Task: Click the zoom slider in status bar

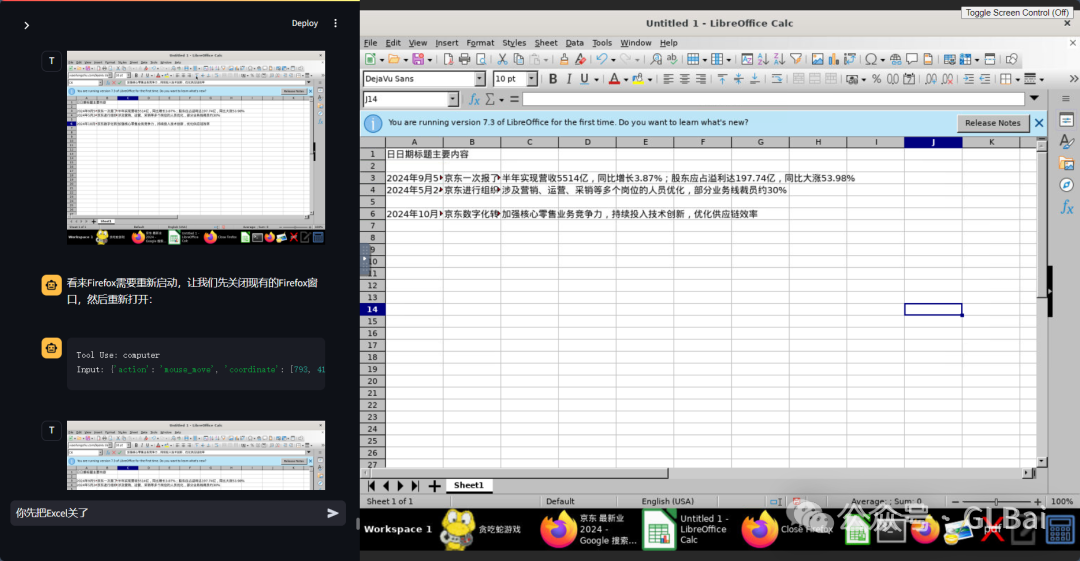Action: coord(996,502)
